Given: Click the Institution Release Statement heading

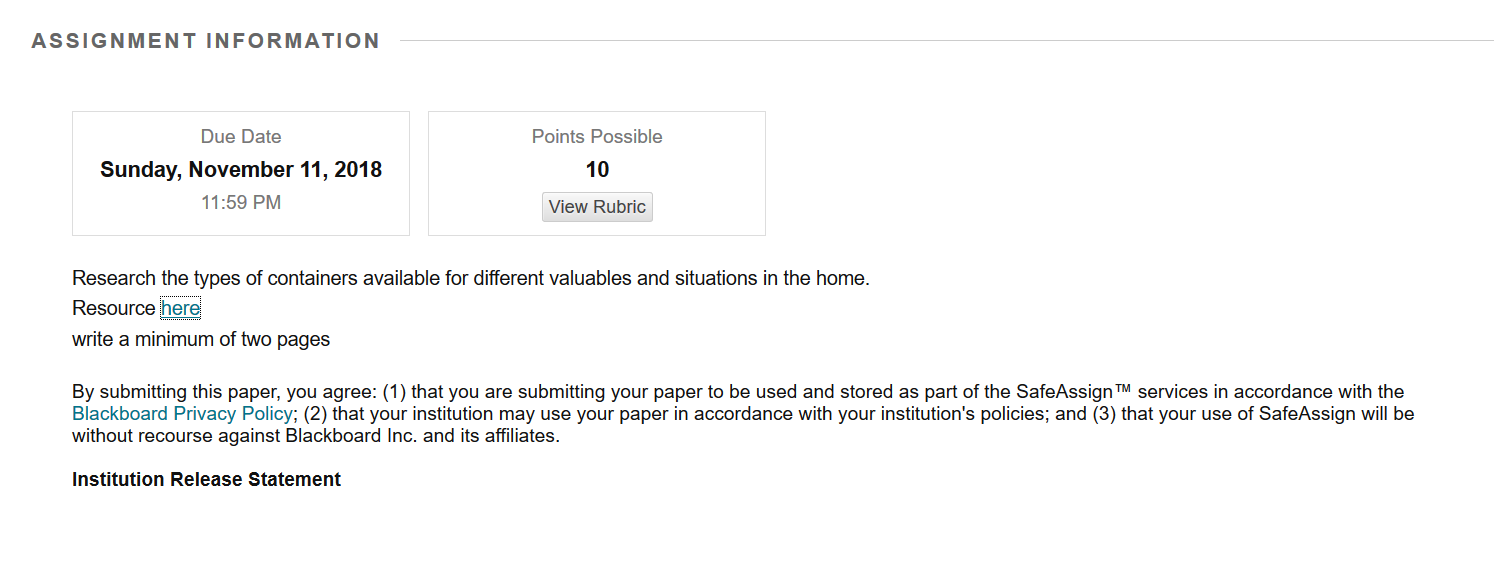Looking at the screenshot, I should (207, 480).
